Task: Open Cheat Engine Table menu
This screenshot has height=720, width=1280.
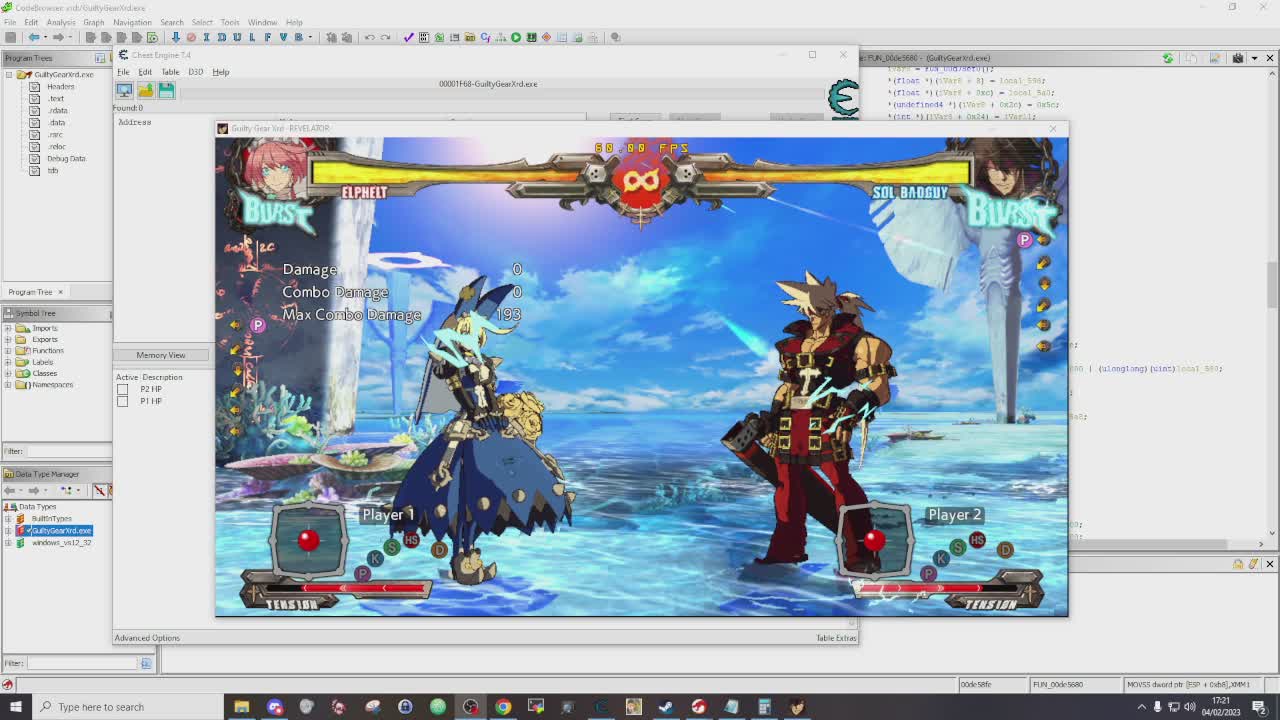Action: click(170, 72)
